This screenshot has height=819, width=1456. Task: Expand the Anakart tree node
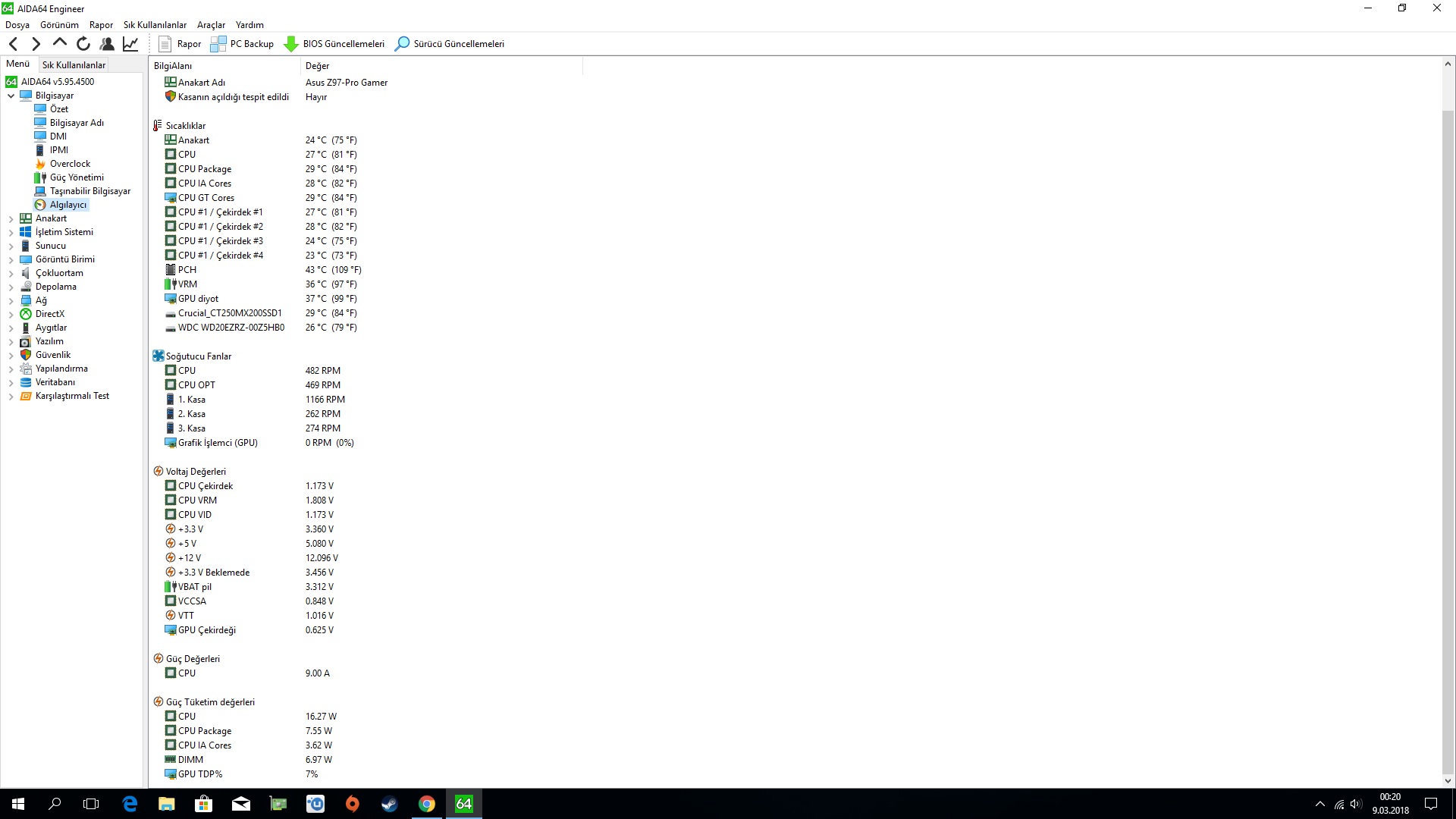11,218
